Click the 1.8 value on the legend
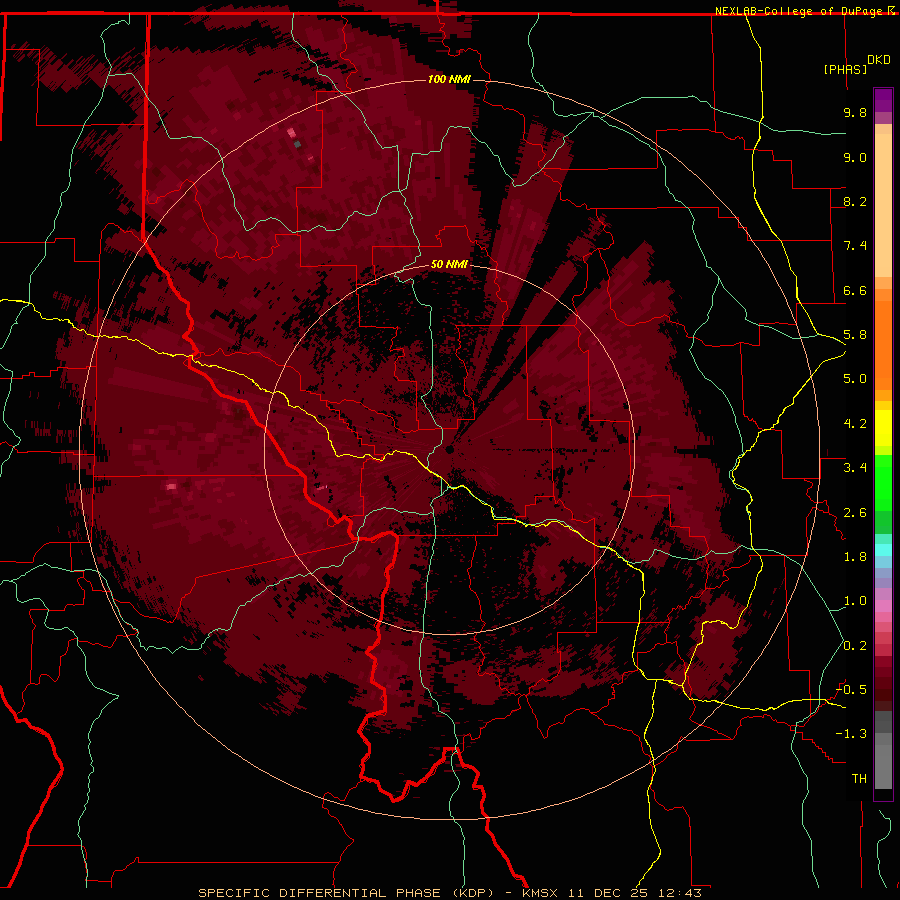Screen dimensions: 900x900 coord(855,557)
